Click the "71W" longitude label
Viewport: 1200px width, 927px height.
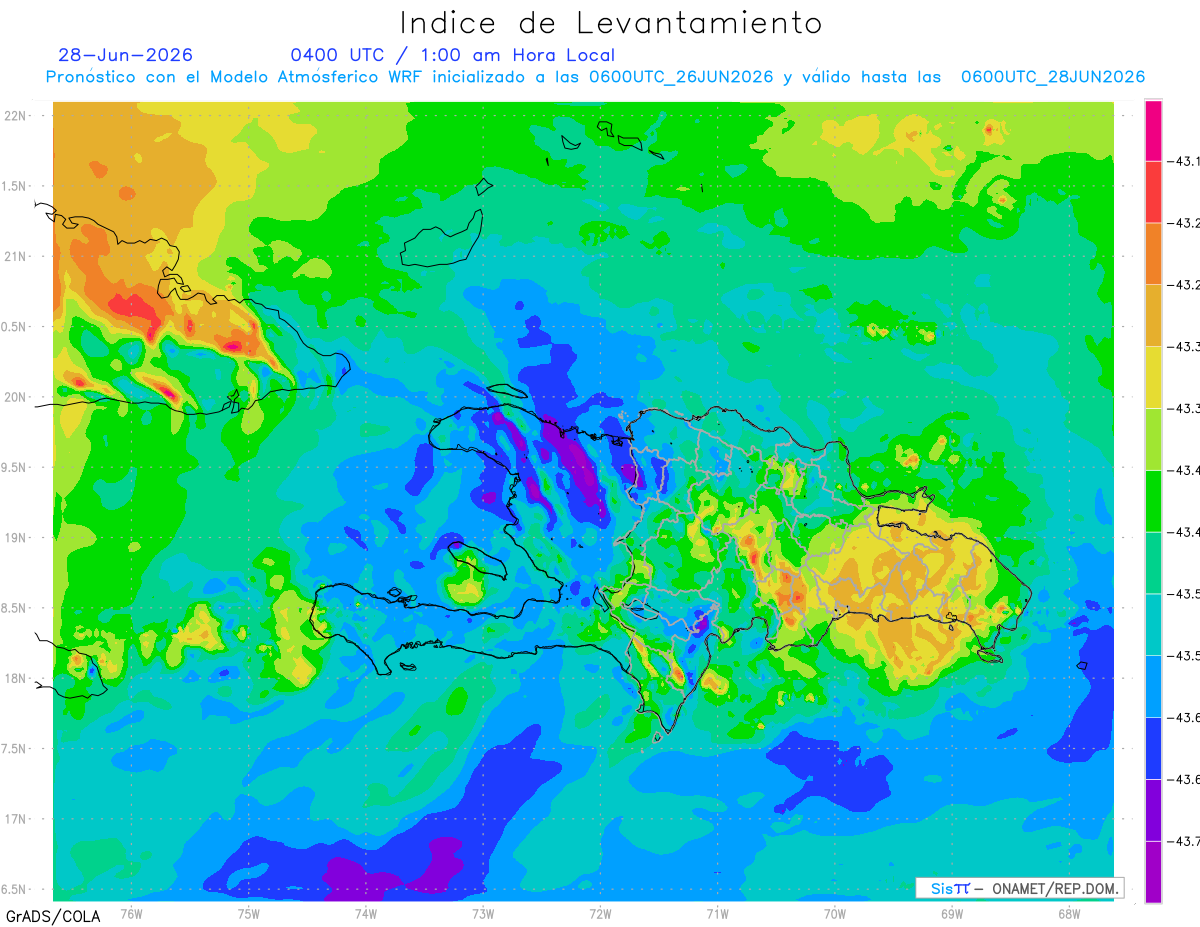point(717,913)
